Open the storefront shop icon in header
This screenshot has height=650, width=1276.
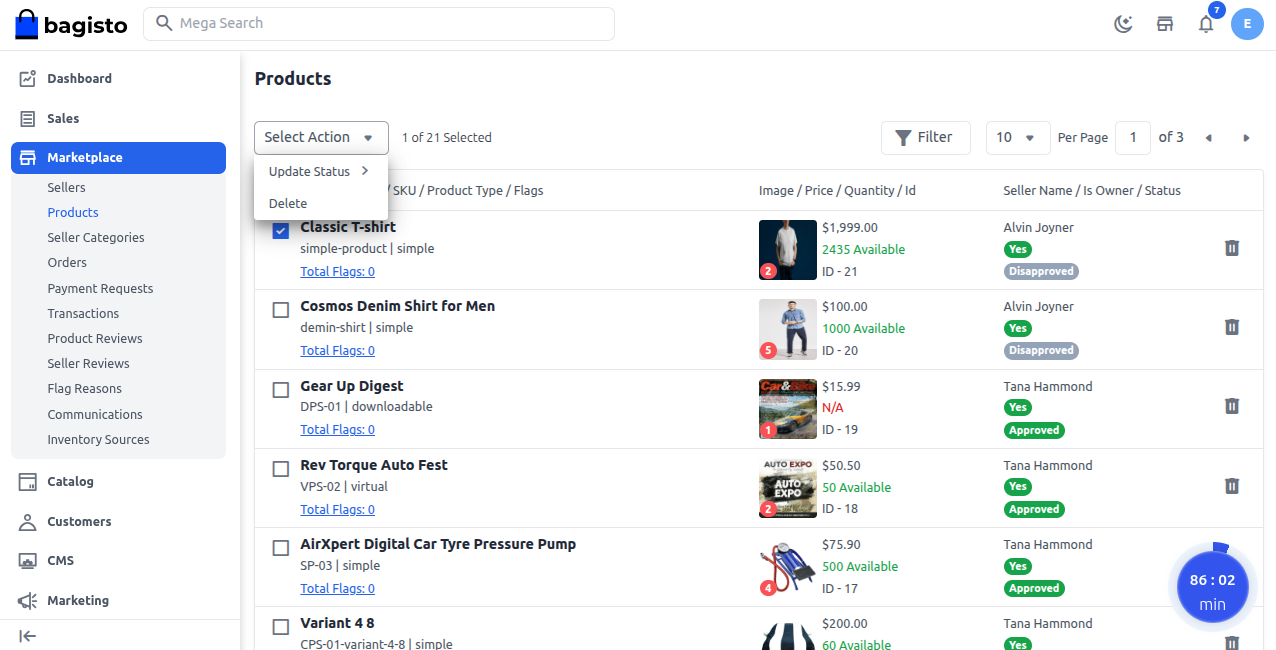(x=1165, y=24)
